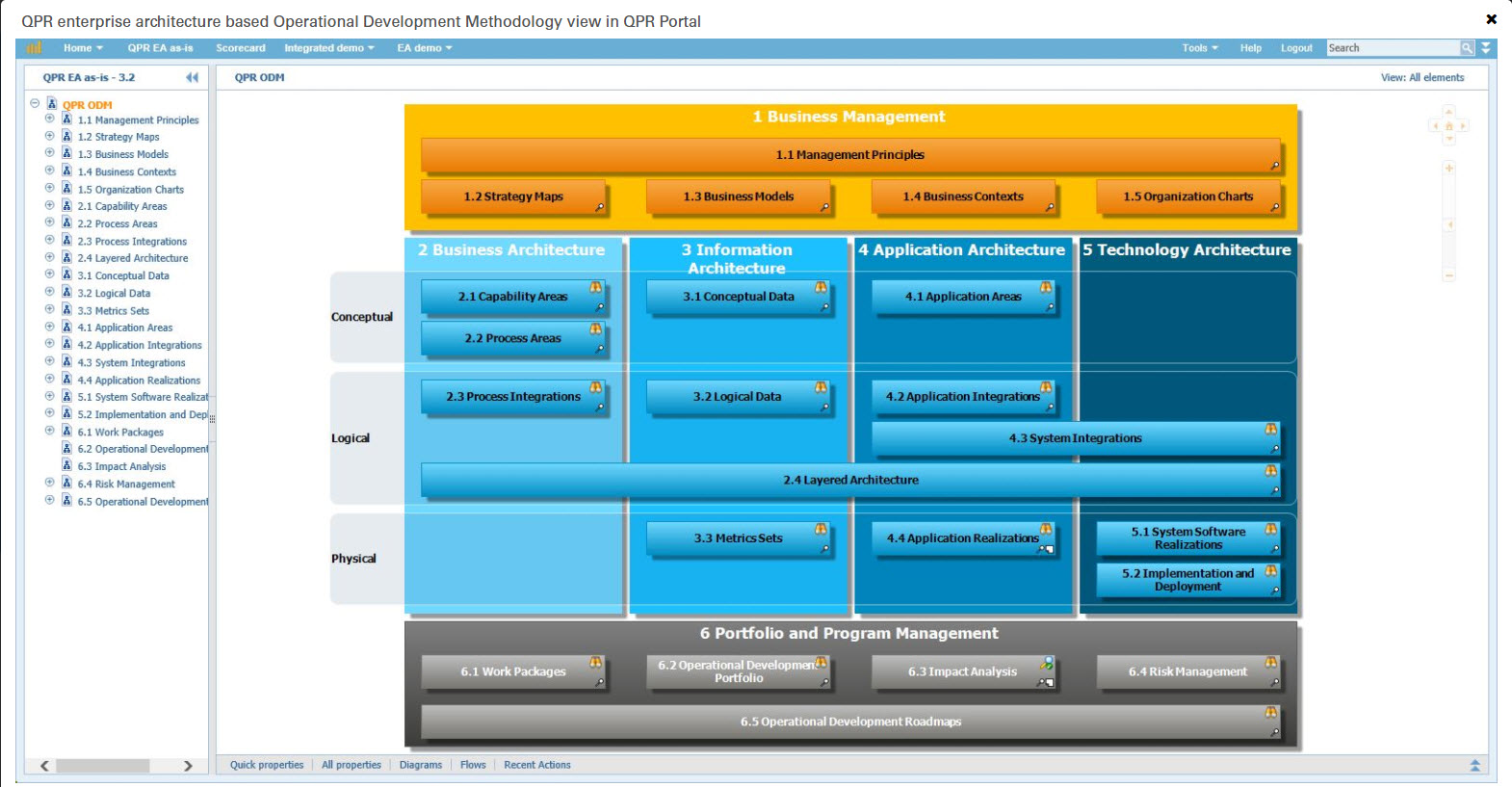The image size is (1512, 787).
Task: Click the tree panel horizontal scrollbar thumb
Action: pos(102,766)
